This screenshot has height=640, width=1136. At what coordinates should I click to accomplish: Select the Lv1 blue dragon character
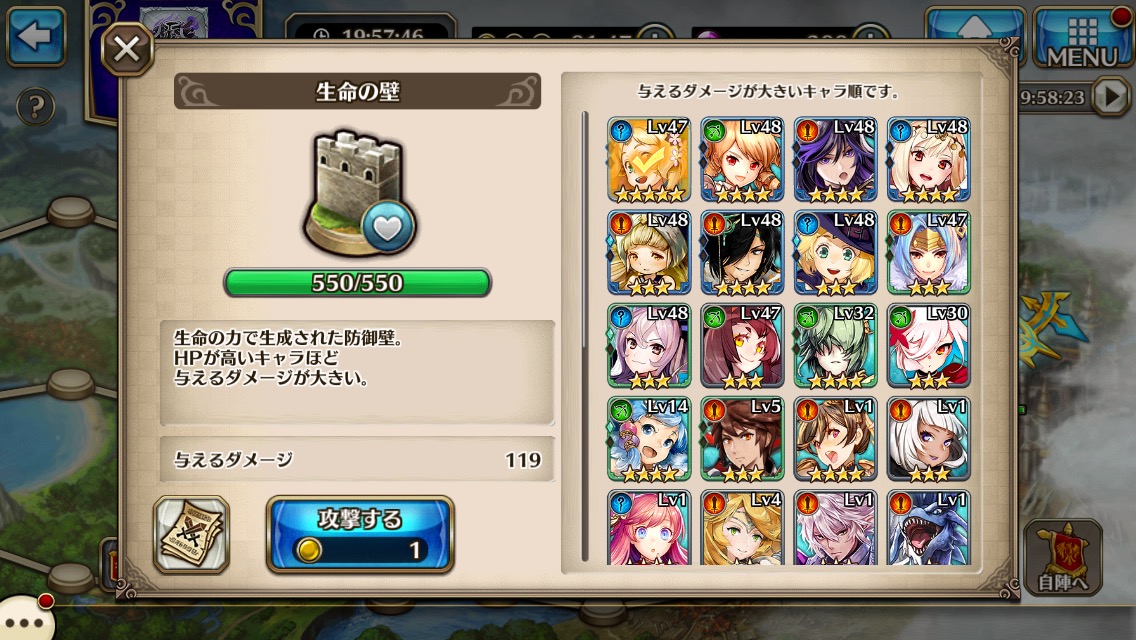click(x=928, y=527)
